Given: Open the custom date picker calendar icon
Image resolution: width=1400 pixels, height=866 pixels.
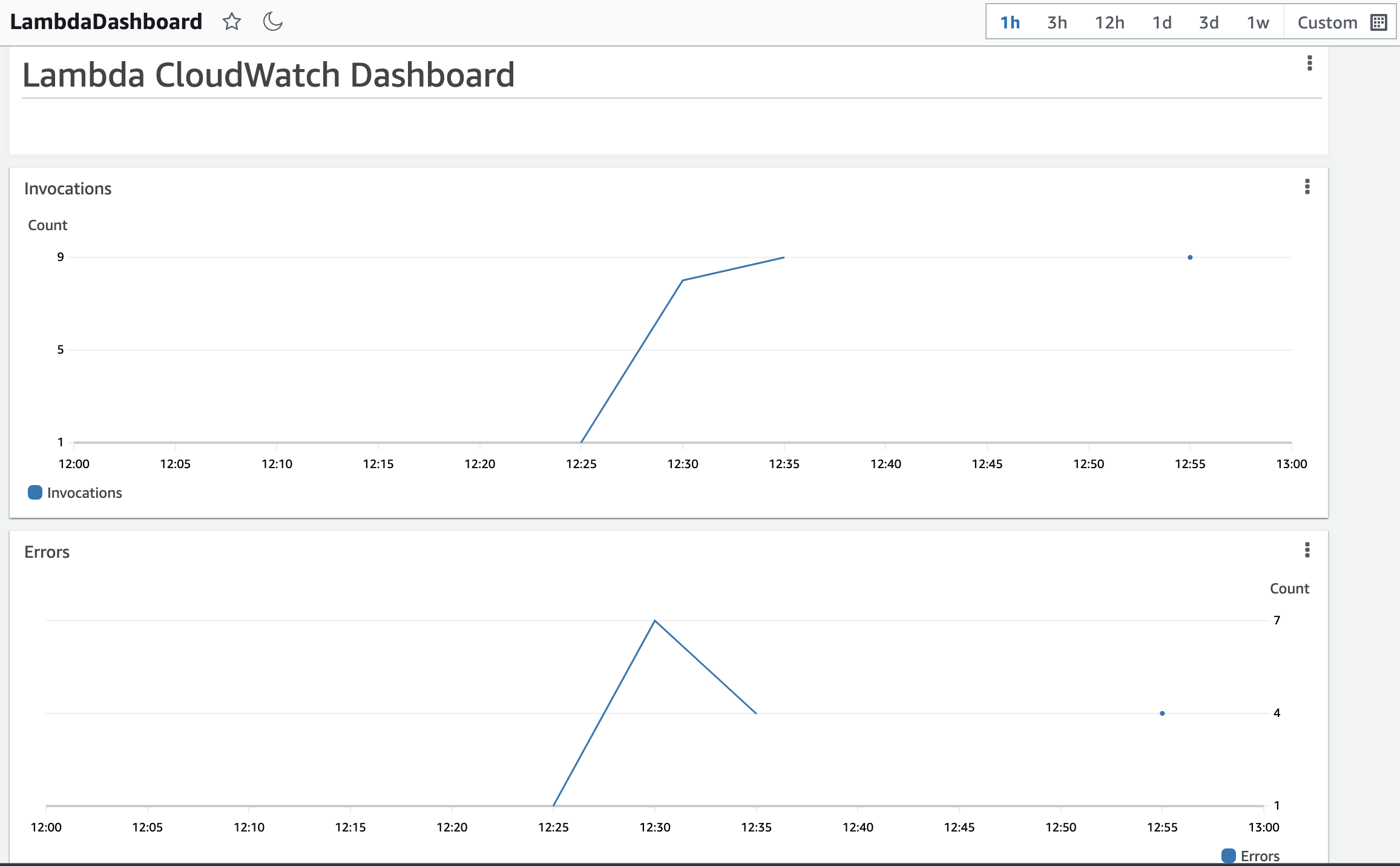Looking at the screenshot, I should tap(1378, 22).
